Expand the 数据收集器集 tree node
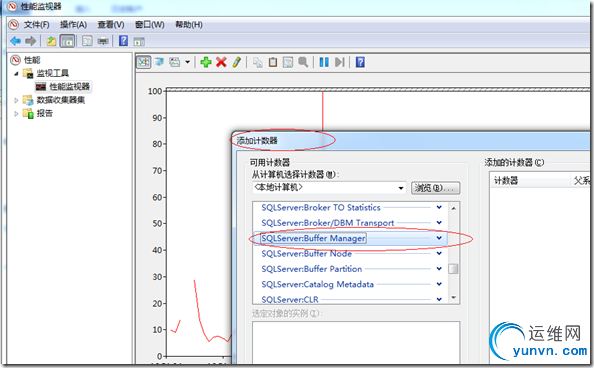Viewport: 594px width, 368px height. coord(16,100)
